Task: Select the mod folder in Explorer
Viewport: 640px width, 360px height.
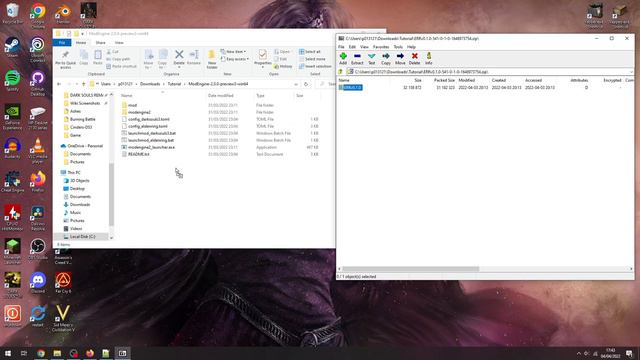Action: (x=132, y=105)
